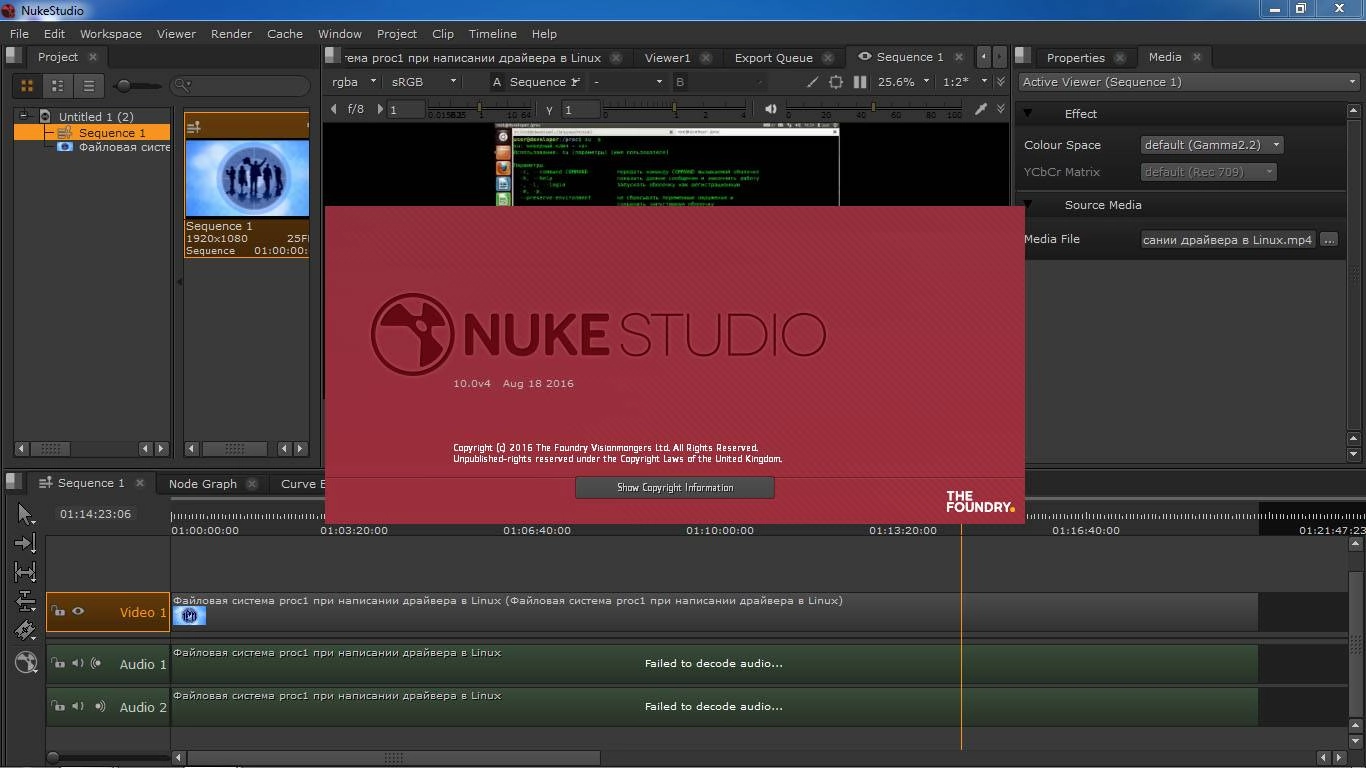Open the Clip menu
The height and width of the screenshot is (768, 1366).
tap(443, 33)
